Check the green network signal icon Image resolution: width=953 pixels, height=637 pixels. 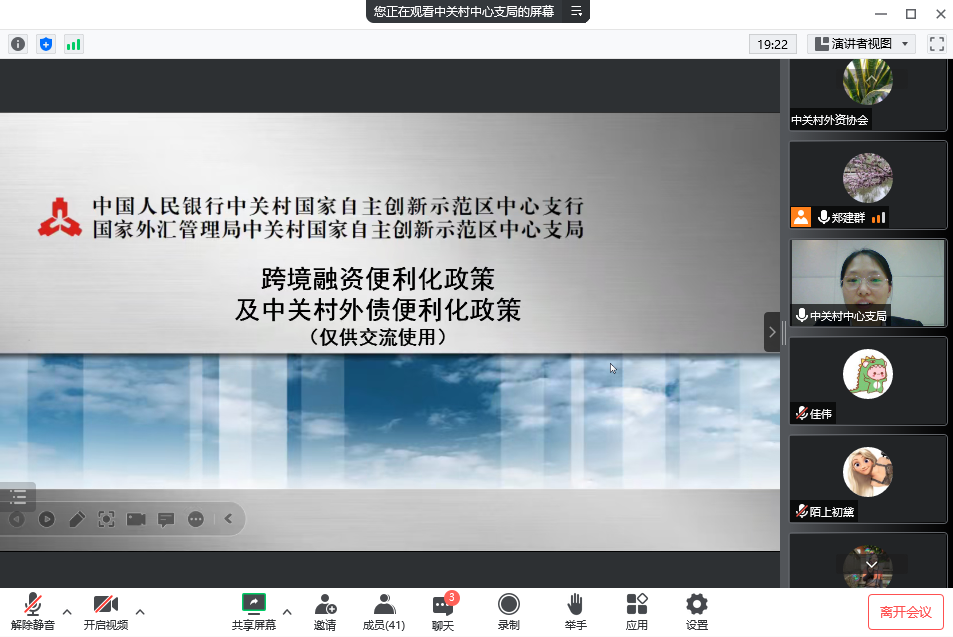[74, 44]
